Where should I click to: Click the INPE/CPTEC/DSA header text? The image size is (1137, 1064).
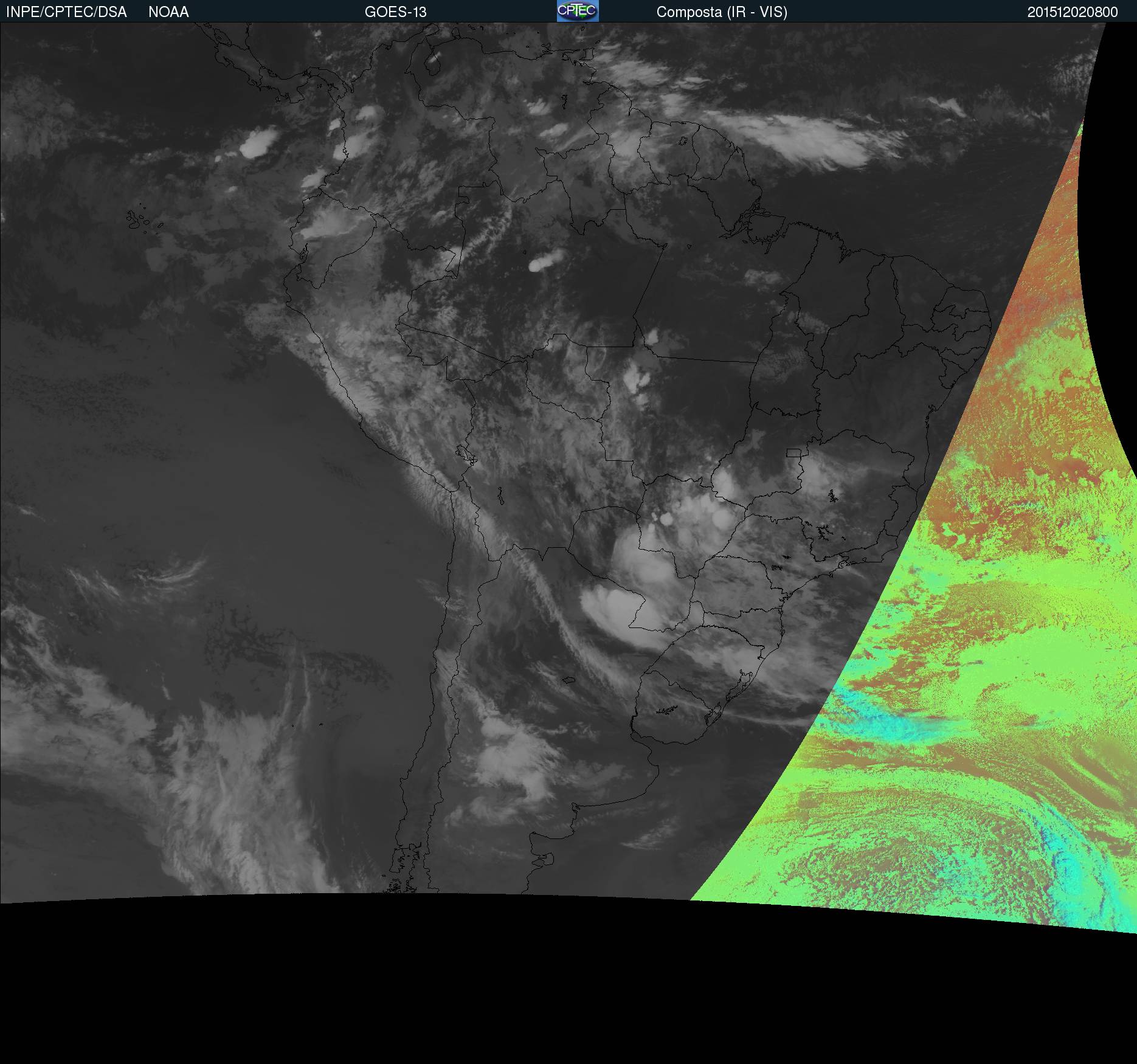66,12
